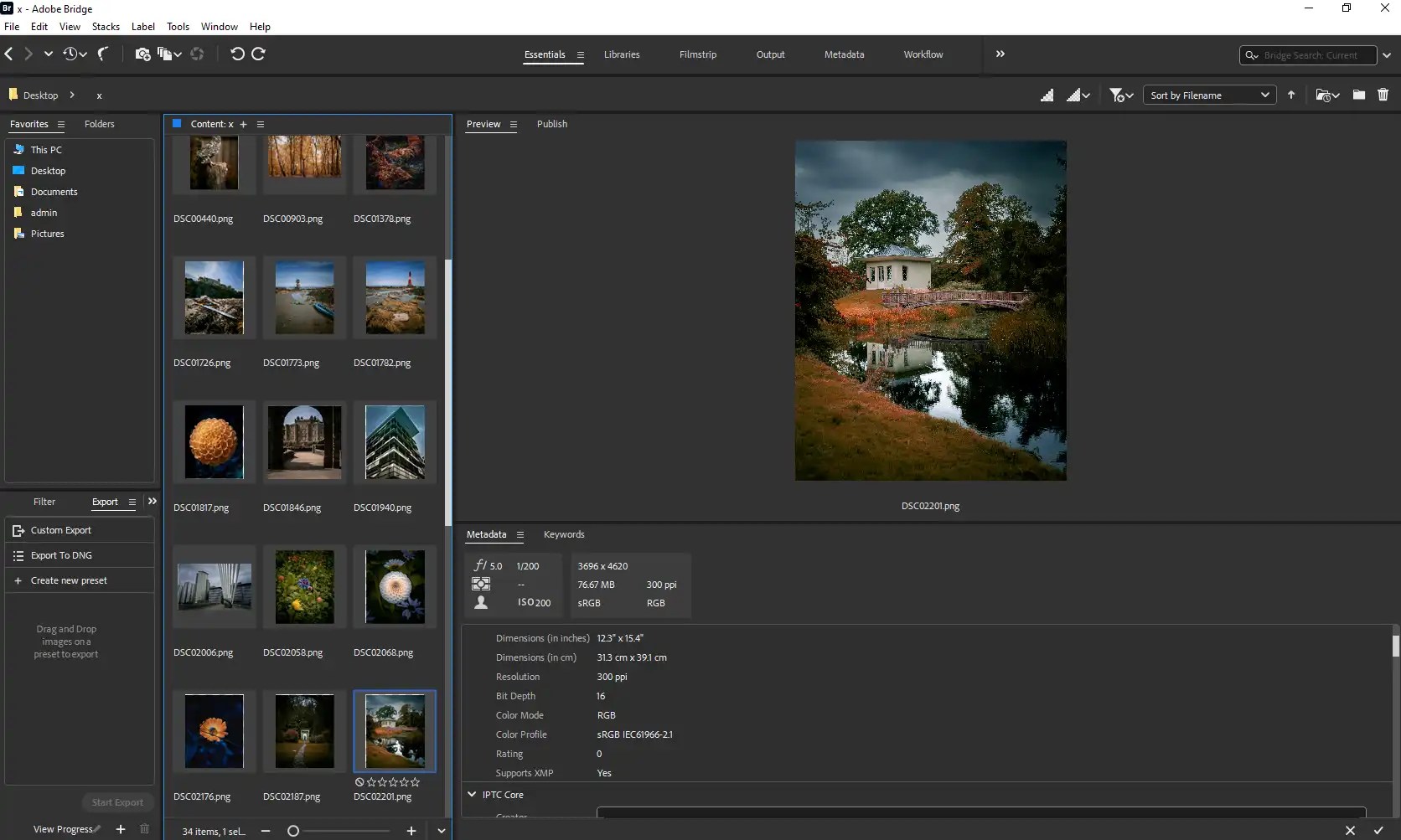Expand the IPTC Core metadata section

pos(473,794)
